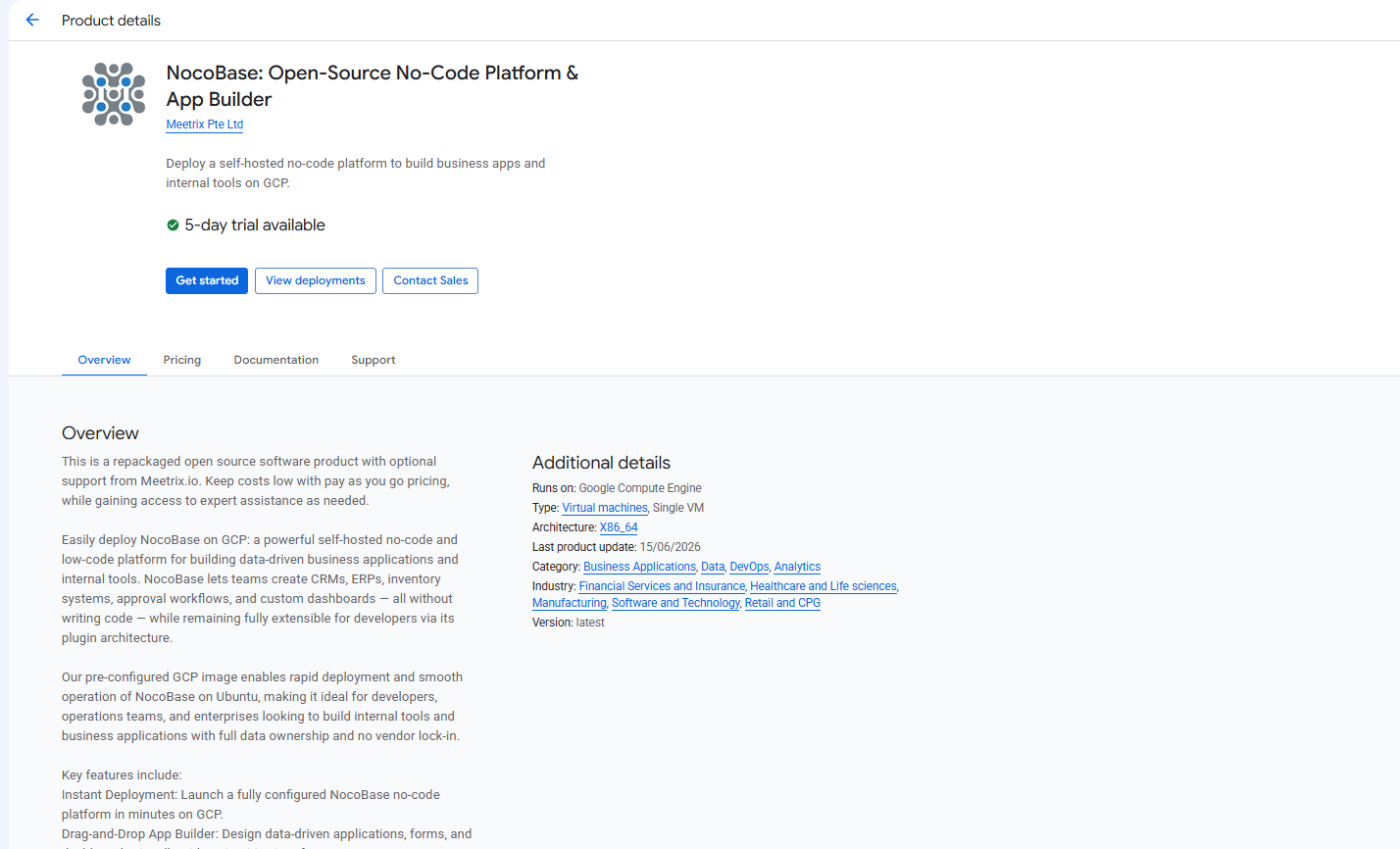The image size is (1400, 849).
Task: Click the Runs on: Google Compute Engine text
Action: (x=617, y=488)
